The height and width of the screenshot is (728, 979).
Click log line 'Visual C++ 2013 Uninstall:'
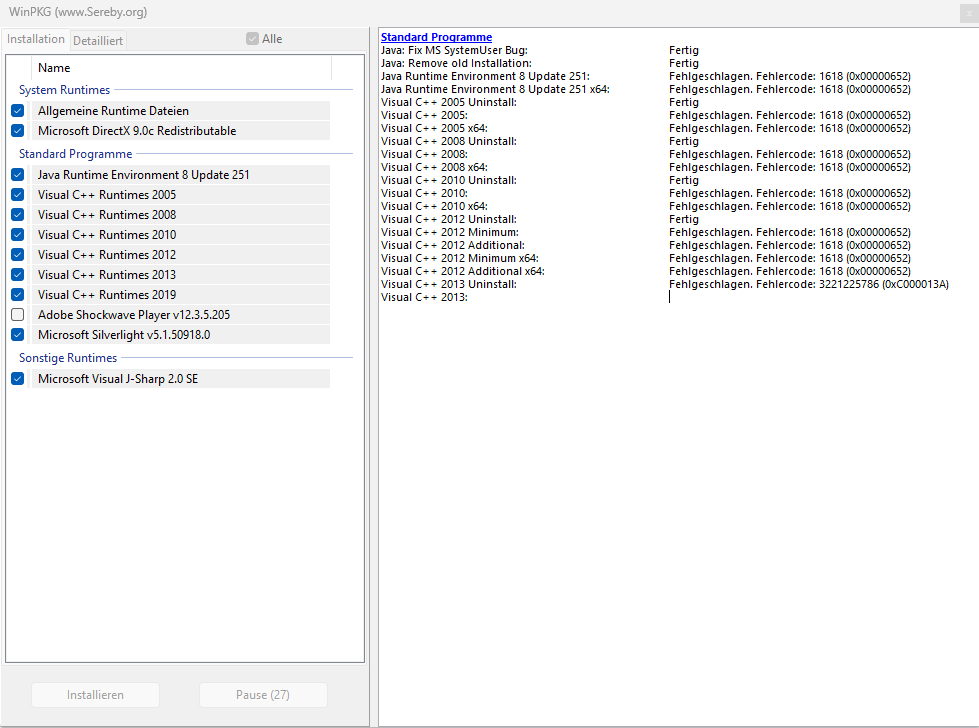coord(449,284)
